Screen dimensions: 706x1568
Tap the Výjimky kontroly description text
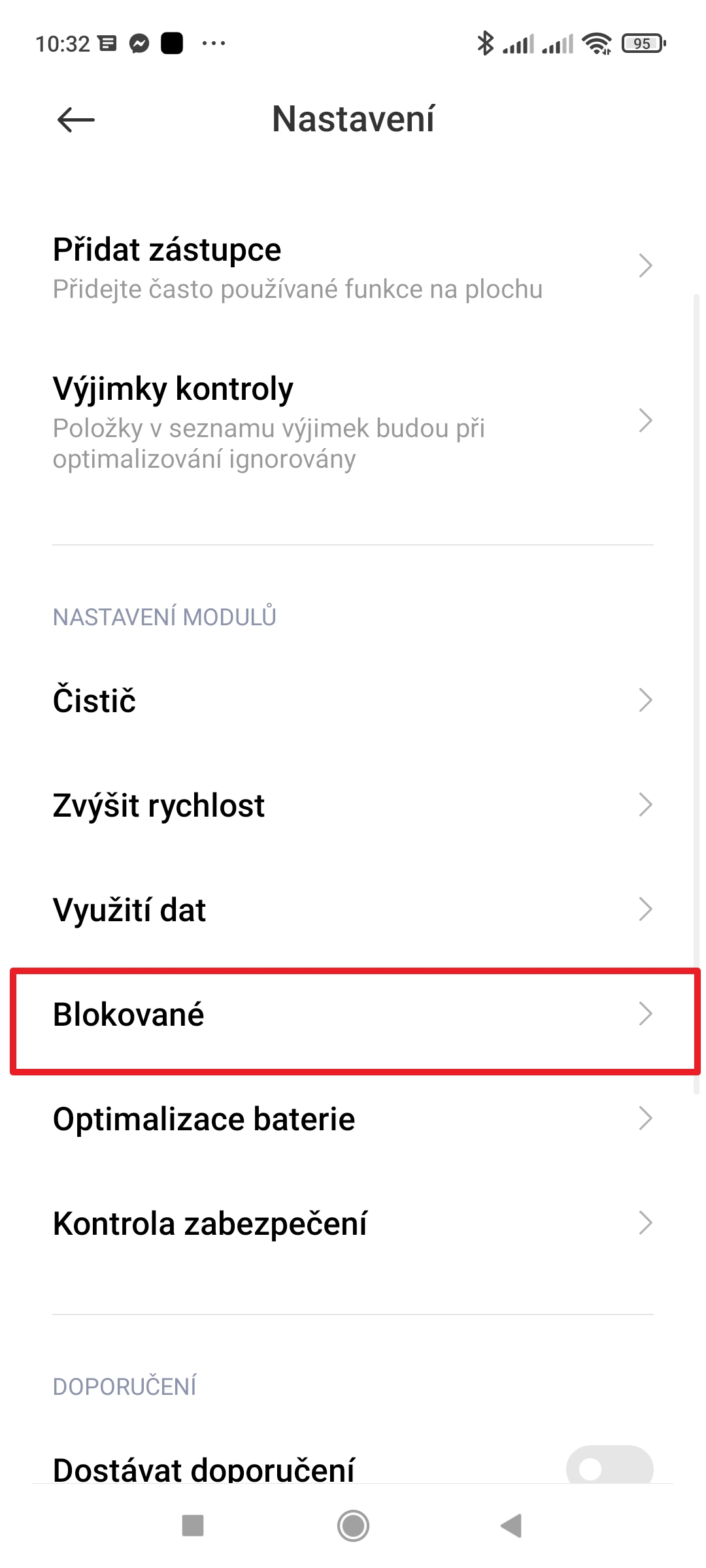tap(269, 444)
